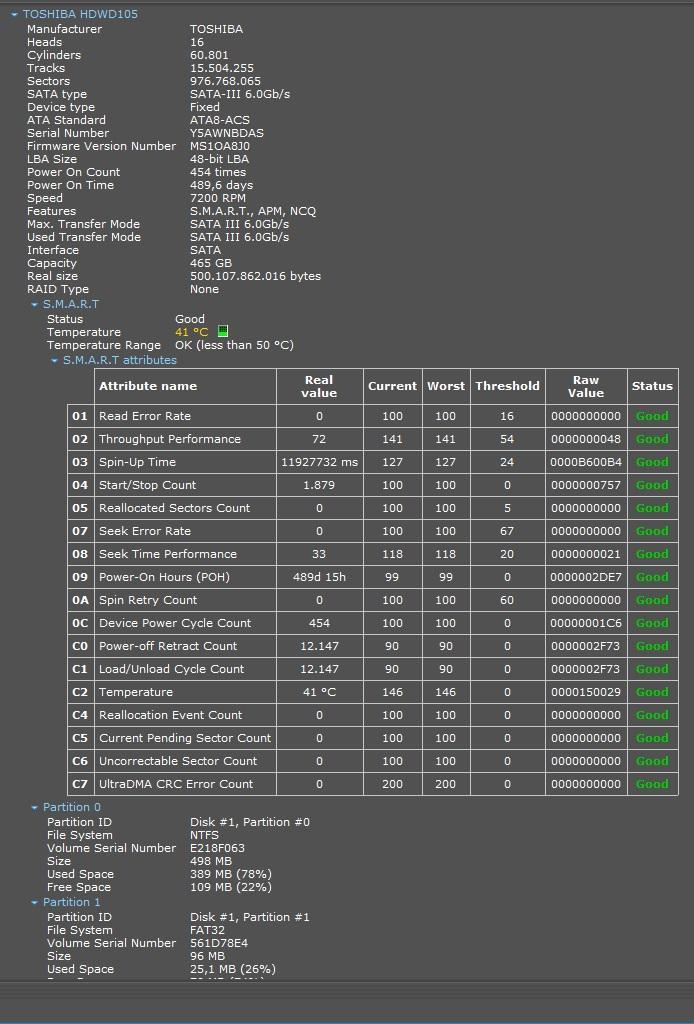
Task: Click the Good status of Read Error Rate
Action: point(652,416)
